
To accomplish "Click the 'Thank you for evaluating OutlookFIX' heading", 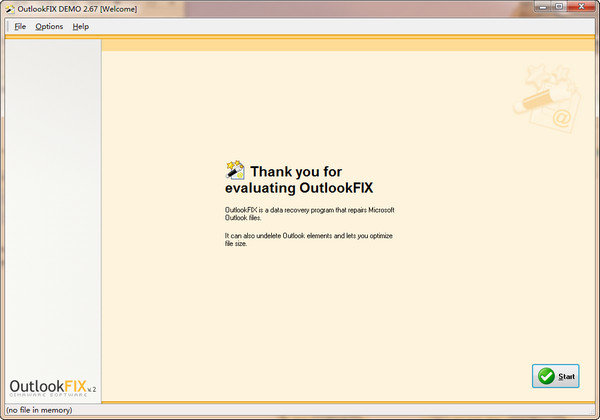I will (x=299, y=180).
